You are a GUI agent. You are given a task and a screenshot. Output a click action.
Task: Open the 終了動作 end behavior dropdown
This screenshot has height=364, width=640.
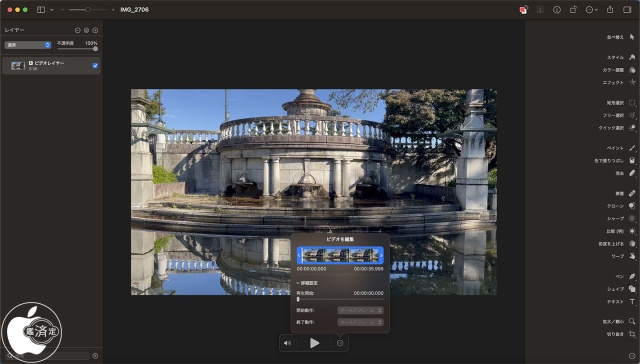(x=360, y=322)
